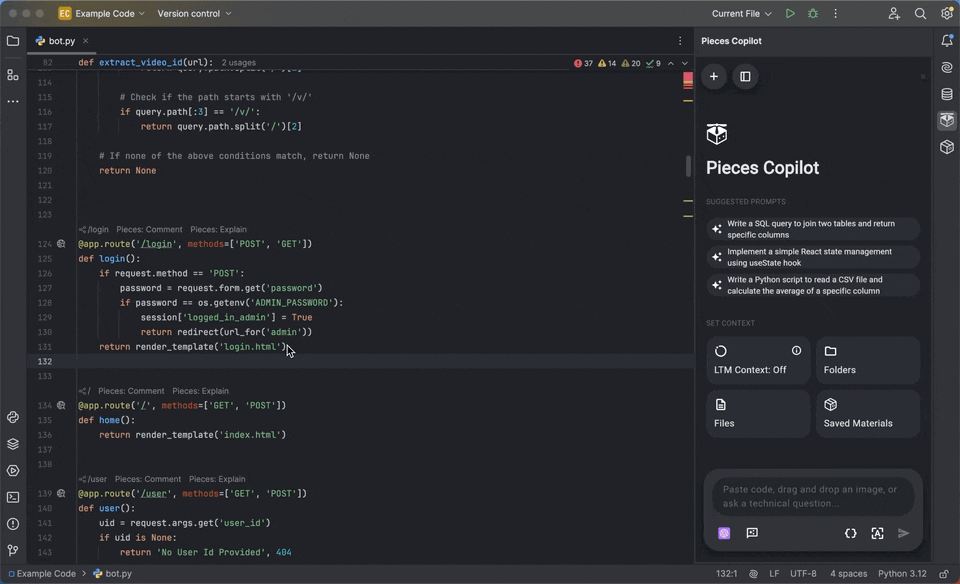The image size is (960, 584).
Task: Show LTM Context info icon
Action: [x=796, y=351]
